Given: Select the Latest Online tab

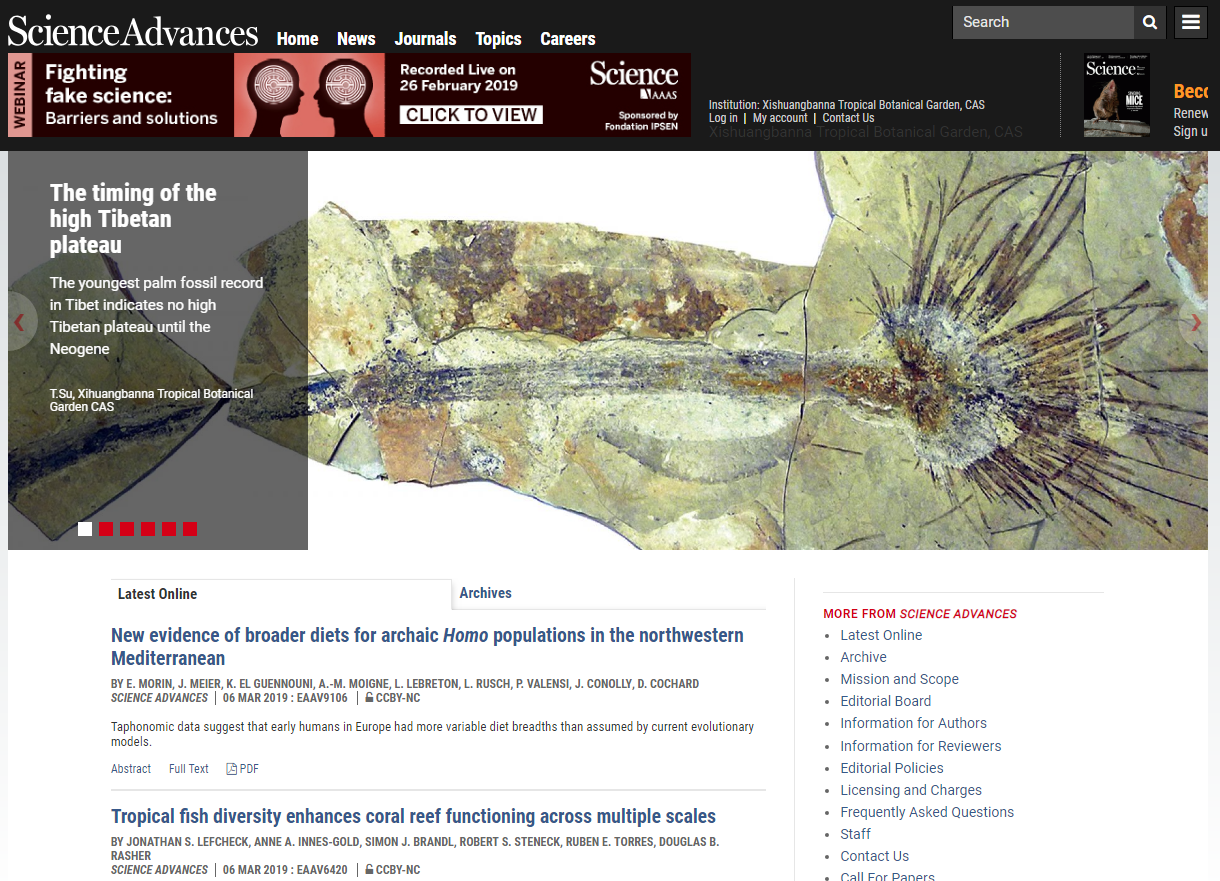Looking at the screenshot, I should 157,594.
